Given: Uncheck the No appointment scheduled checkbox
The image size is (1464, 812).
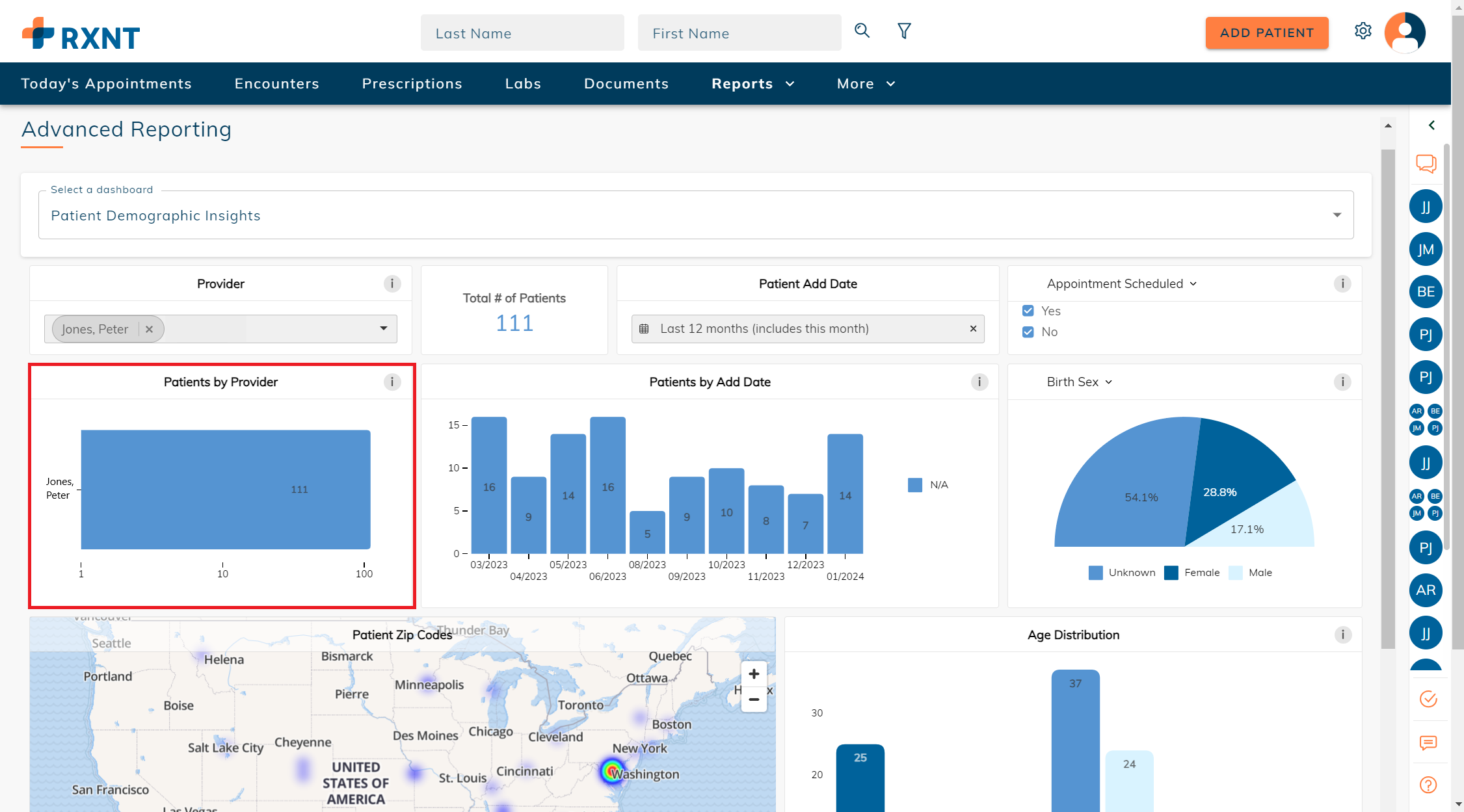Looking at the screenshot, I should point(1028,332).
